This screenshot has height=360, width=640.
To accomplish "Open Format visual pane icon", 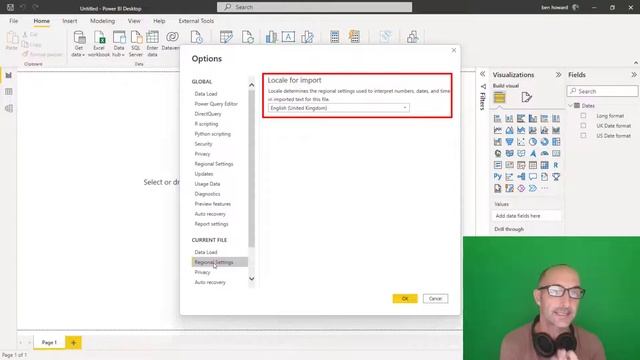I will pyautogui.click(x=526, y=97).
